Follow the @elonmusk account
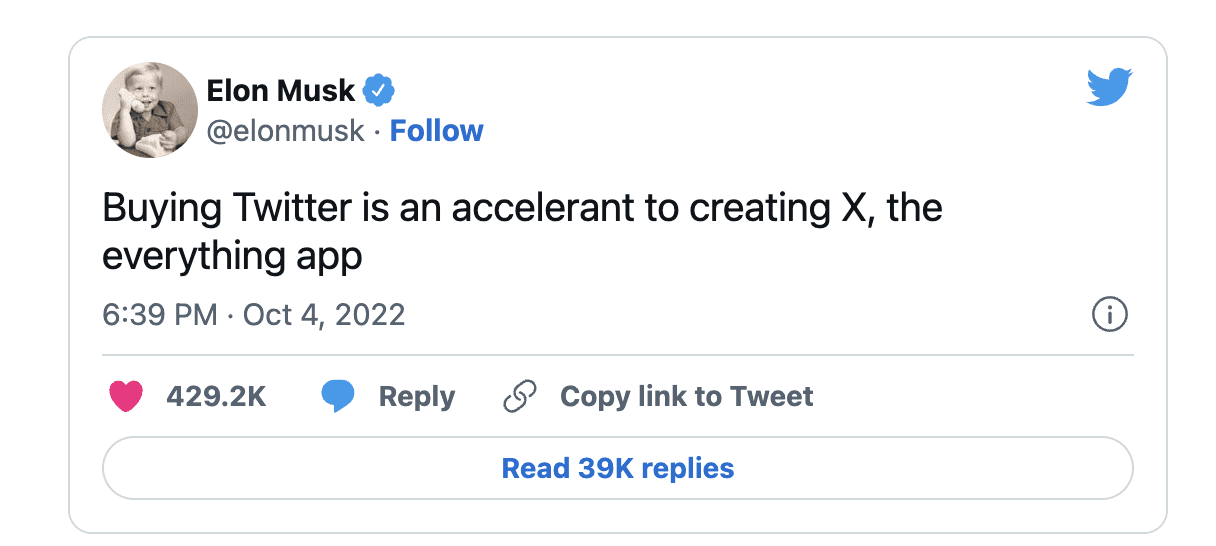 tap(436, 131)
